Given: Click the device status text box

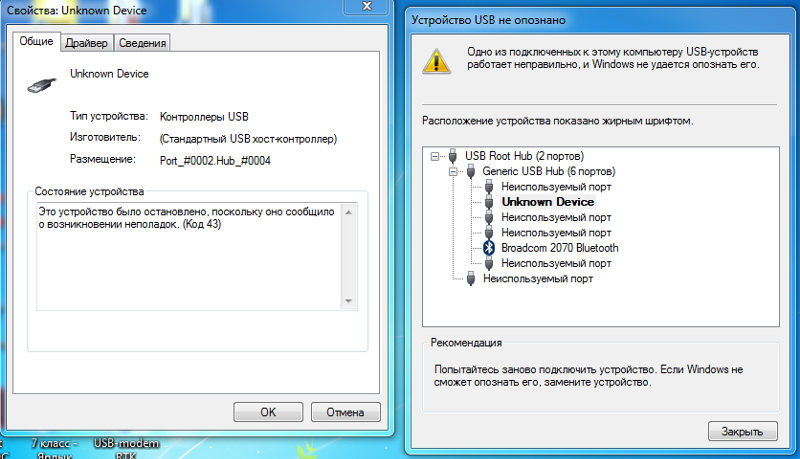Looking at the screenshot, I should [197, 257].
